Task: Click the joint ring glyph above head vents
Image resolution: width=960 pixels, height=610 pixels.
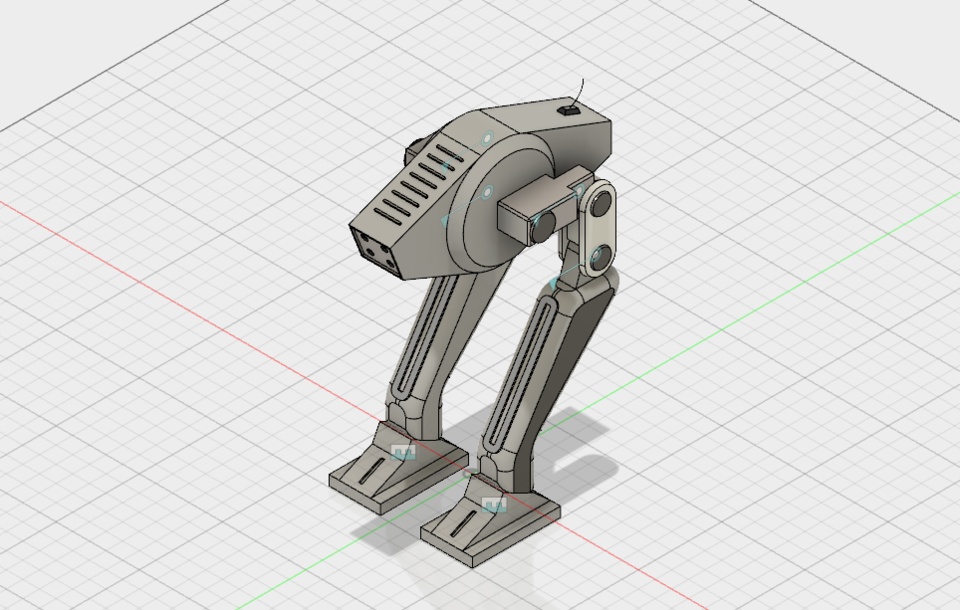Action: tap(487, 139)
